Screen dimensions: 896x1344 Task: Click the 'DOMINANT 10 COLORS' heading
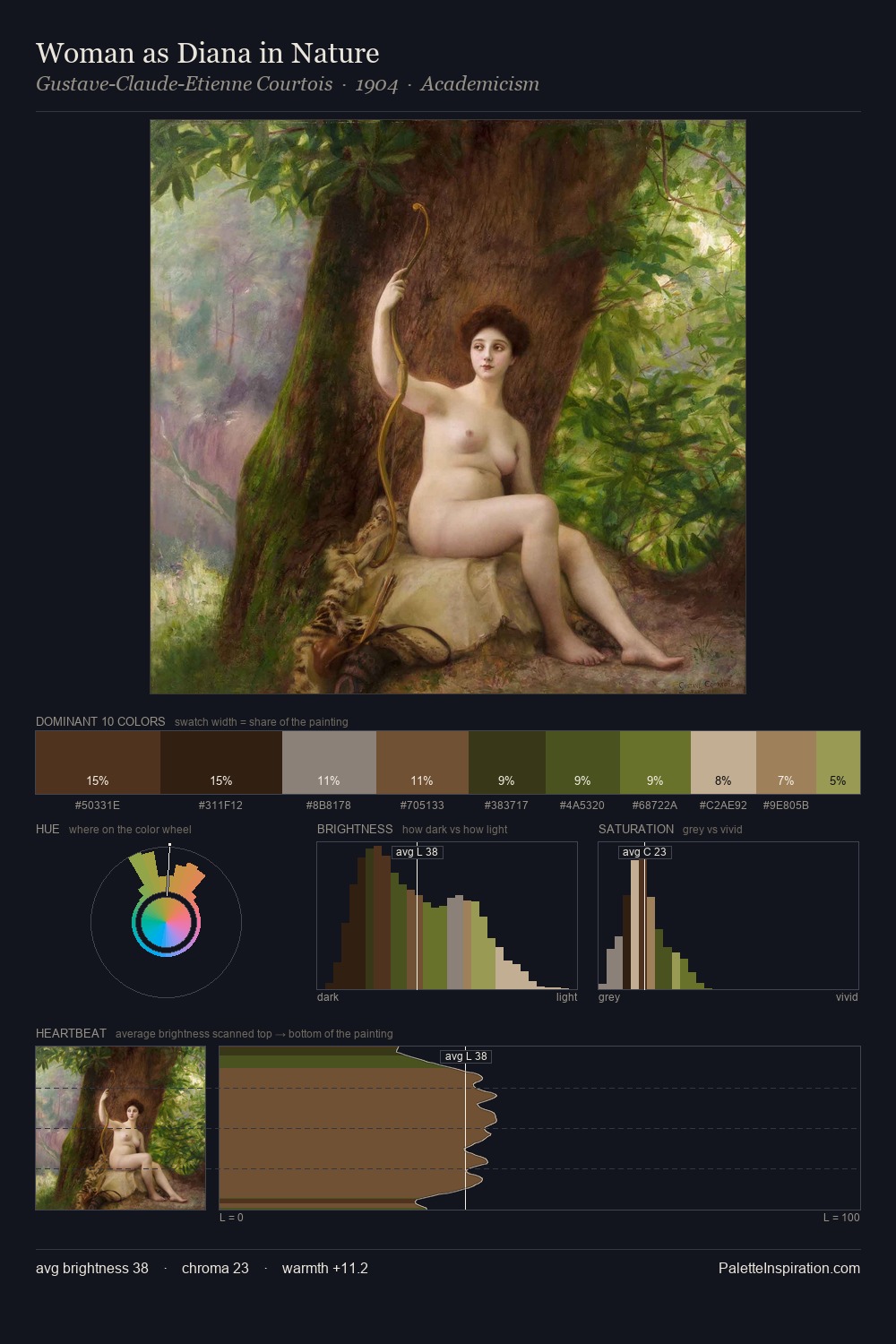100,721
